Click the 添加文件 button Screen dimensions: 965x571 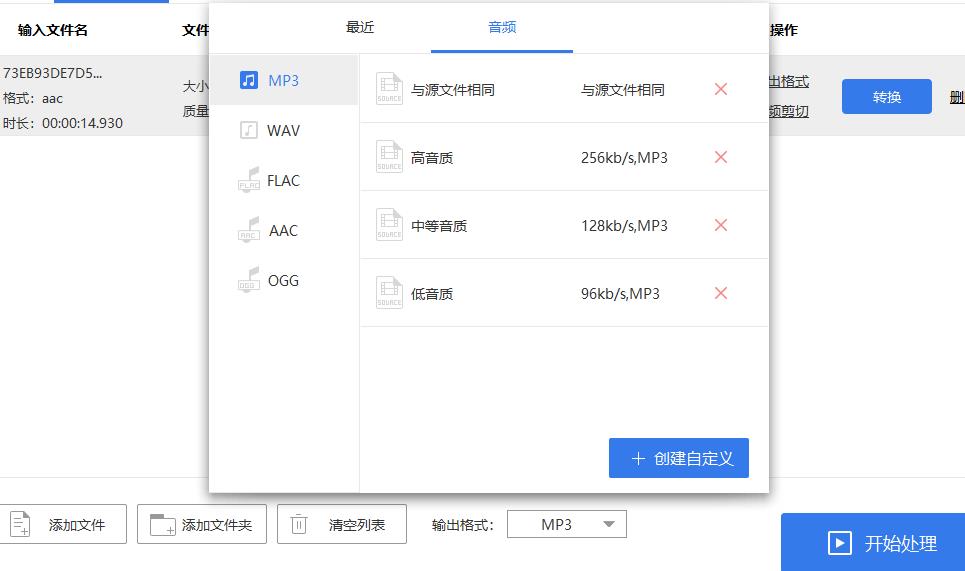63,524
